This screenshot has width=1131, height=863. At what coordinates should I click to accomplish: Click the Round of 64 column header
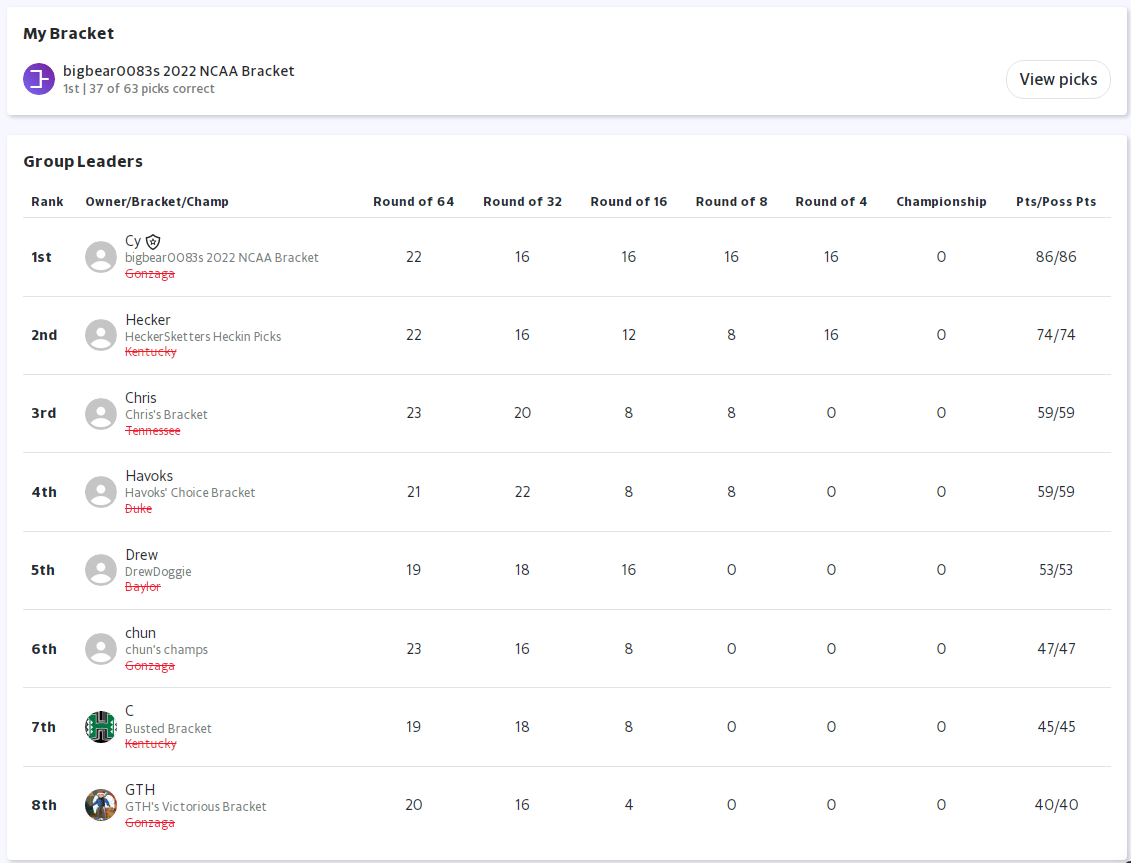coord(413,202)
